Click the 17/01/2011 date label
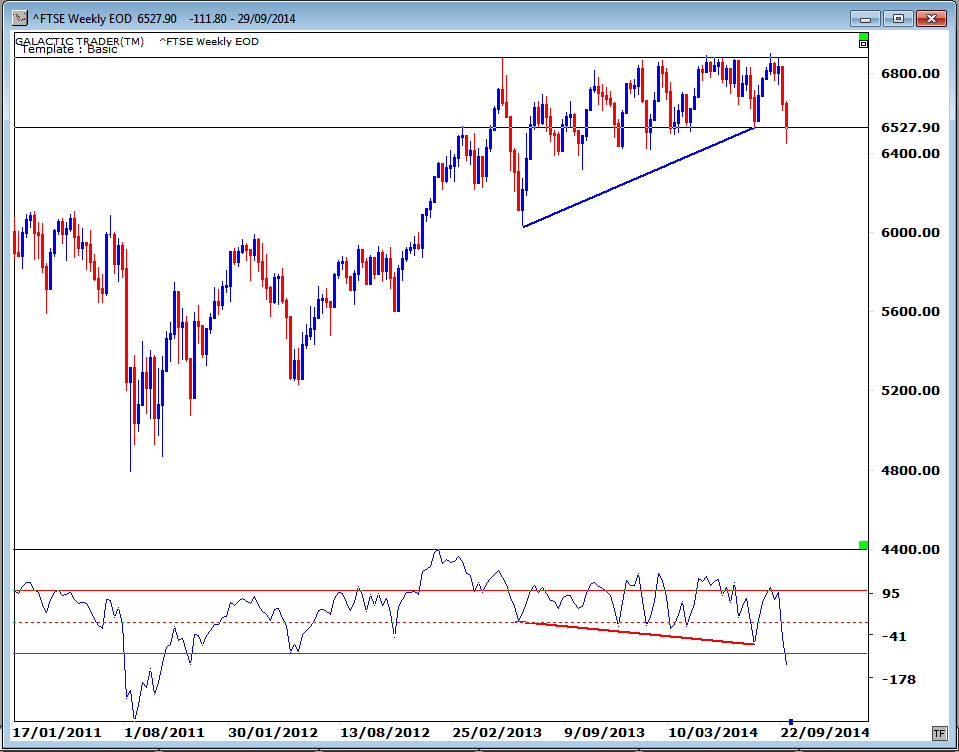This screenshot has height=752, width=959. 57,732
